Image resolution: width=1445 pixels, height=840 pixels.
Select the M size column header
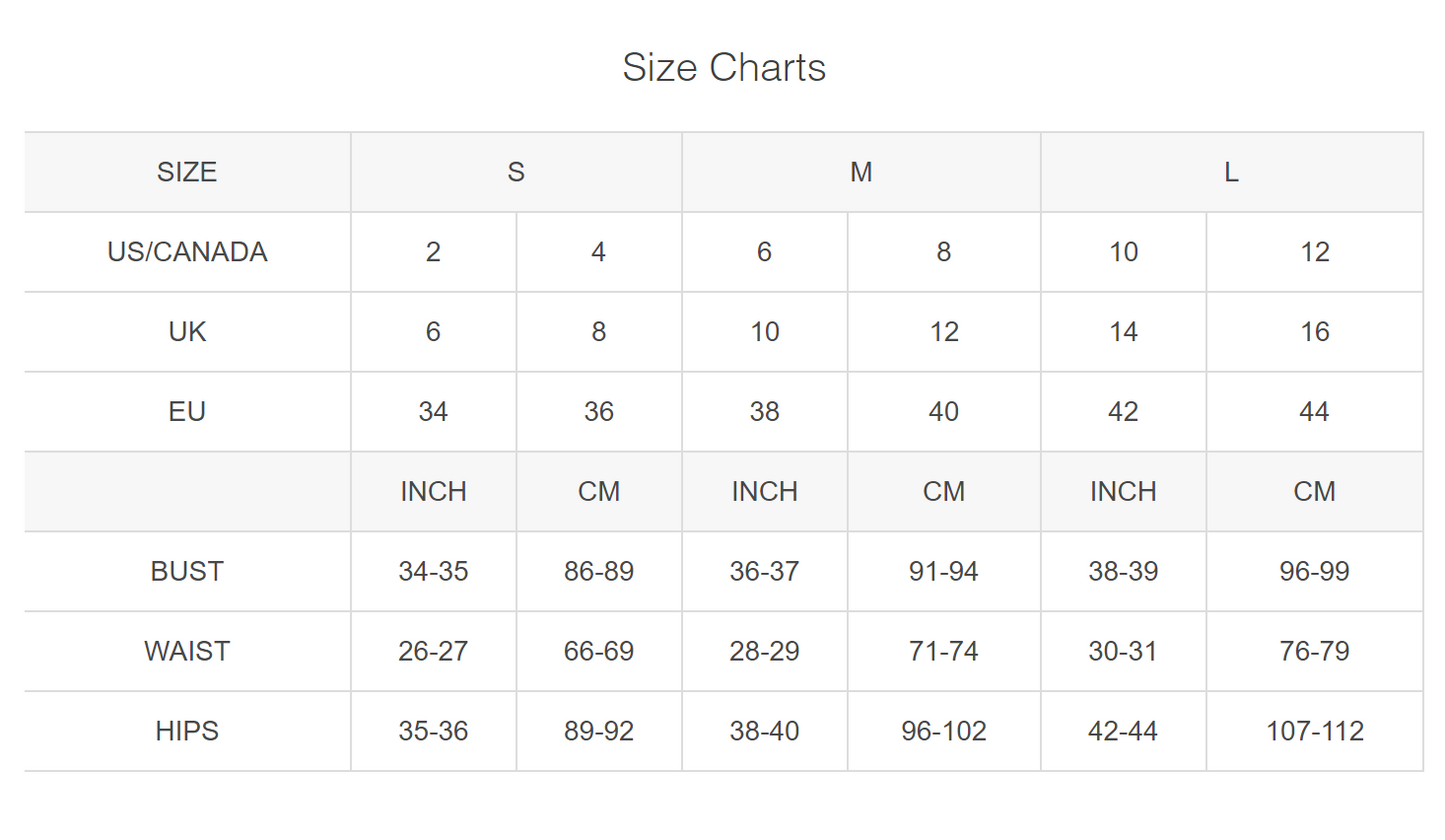pyautogui.click(x=861, y=172)
